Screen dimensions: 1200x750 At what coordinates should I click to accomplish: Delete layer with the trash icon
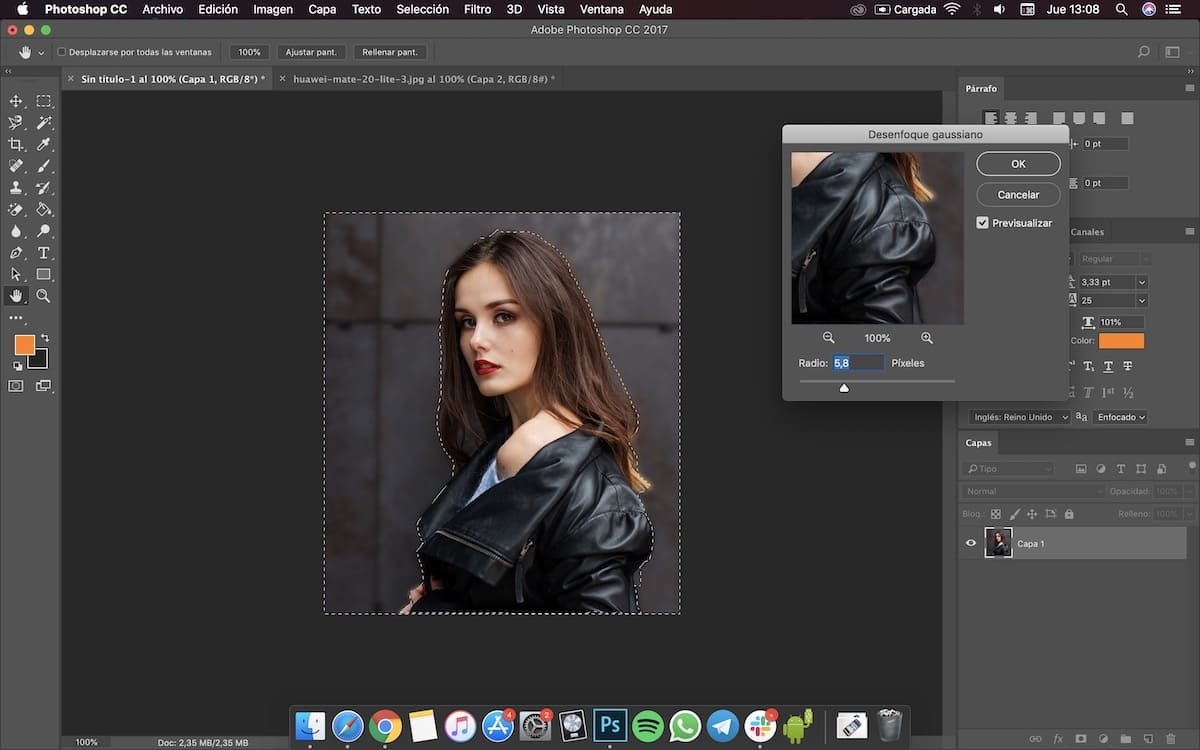pyautogui.click(x=1171, y=738)
